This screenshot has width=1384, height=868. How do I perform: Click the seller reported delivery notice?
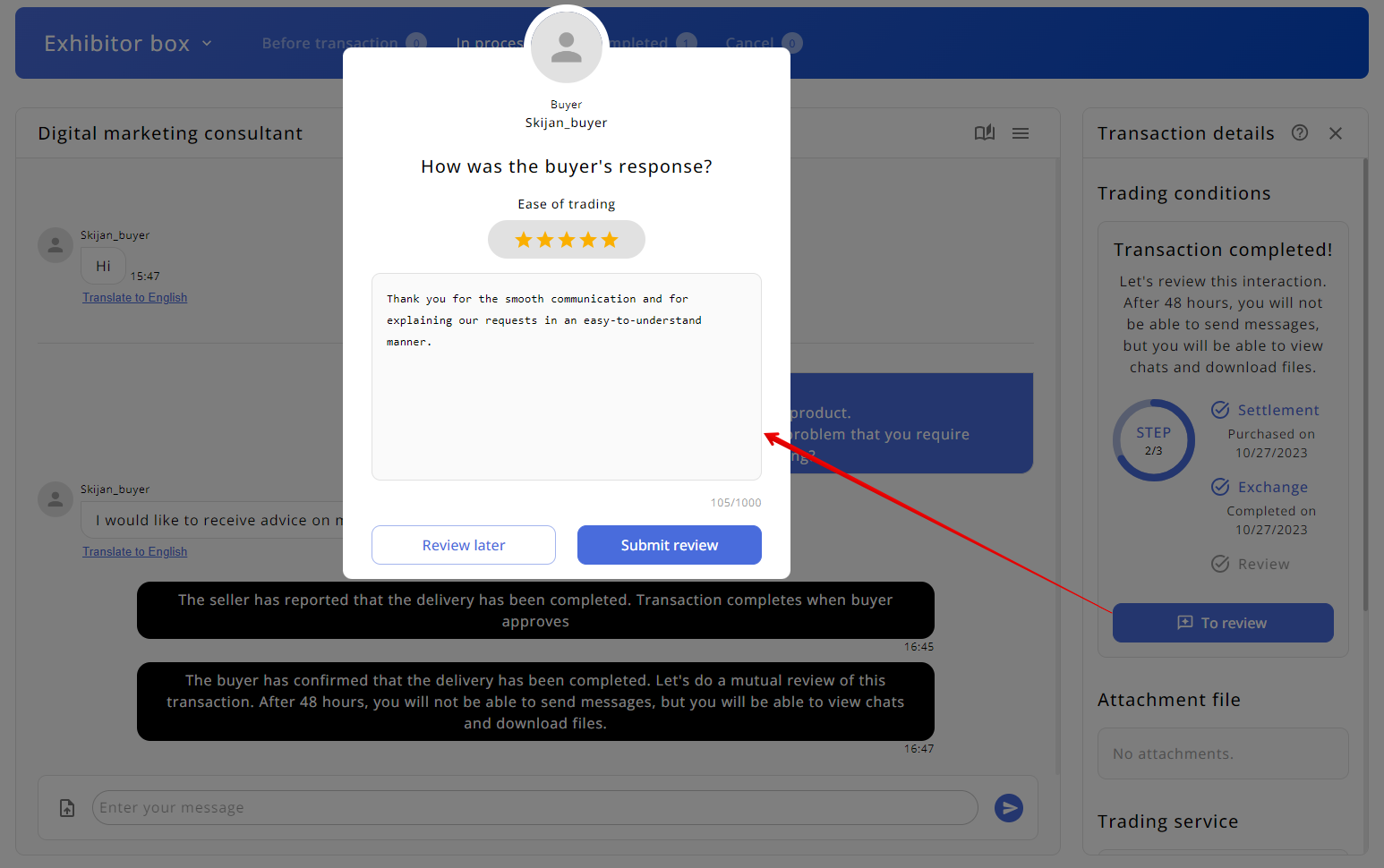click(x=535, y=610)
